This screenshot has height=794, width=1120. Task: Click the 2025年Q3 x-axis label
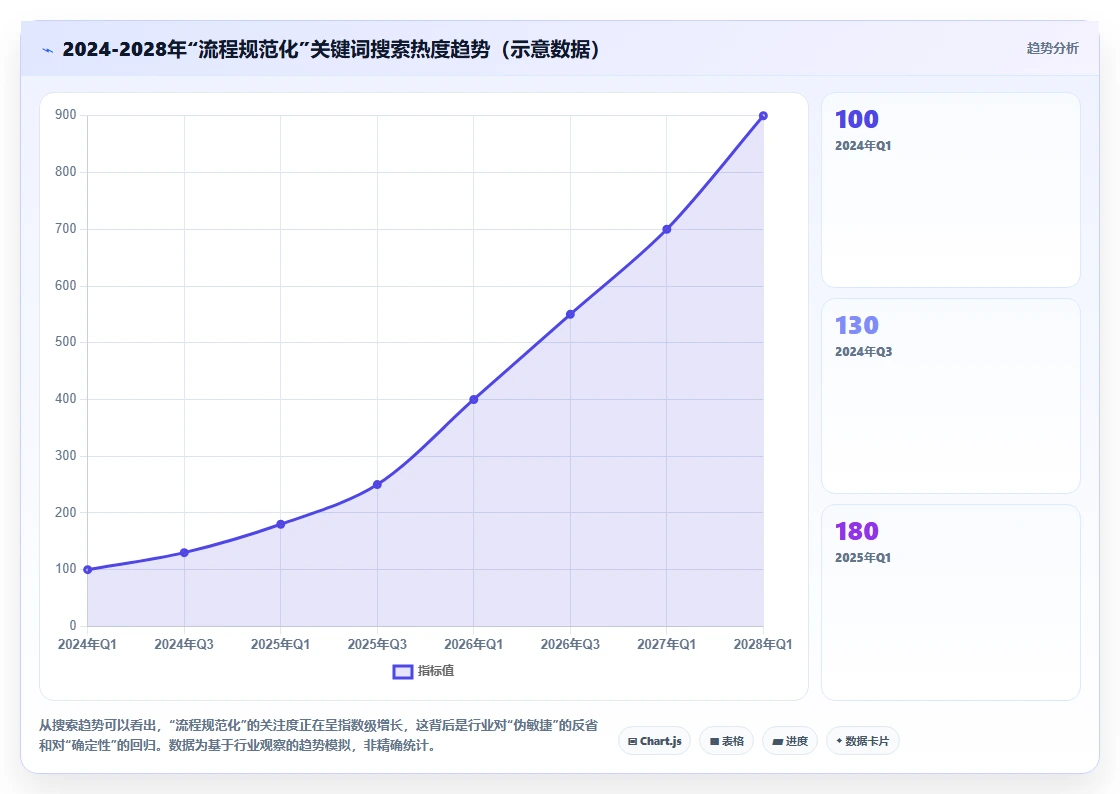pos(377,644)
